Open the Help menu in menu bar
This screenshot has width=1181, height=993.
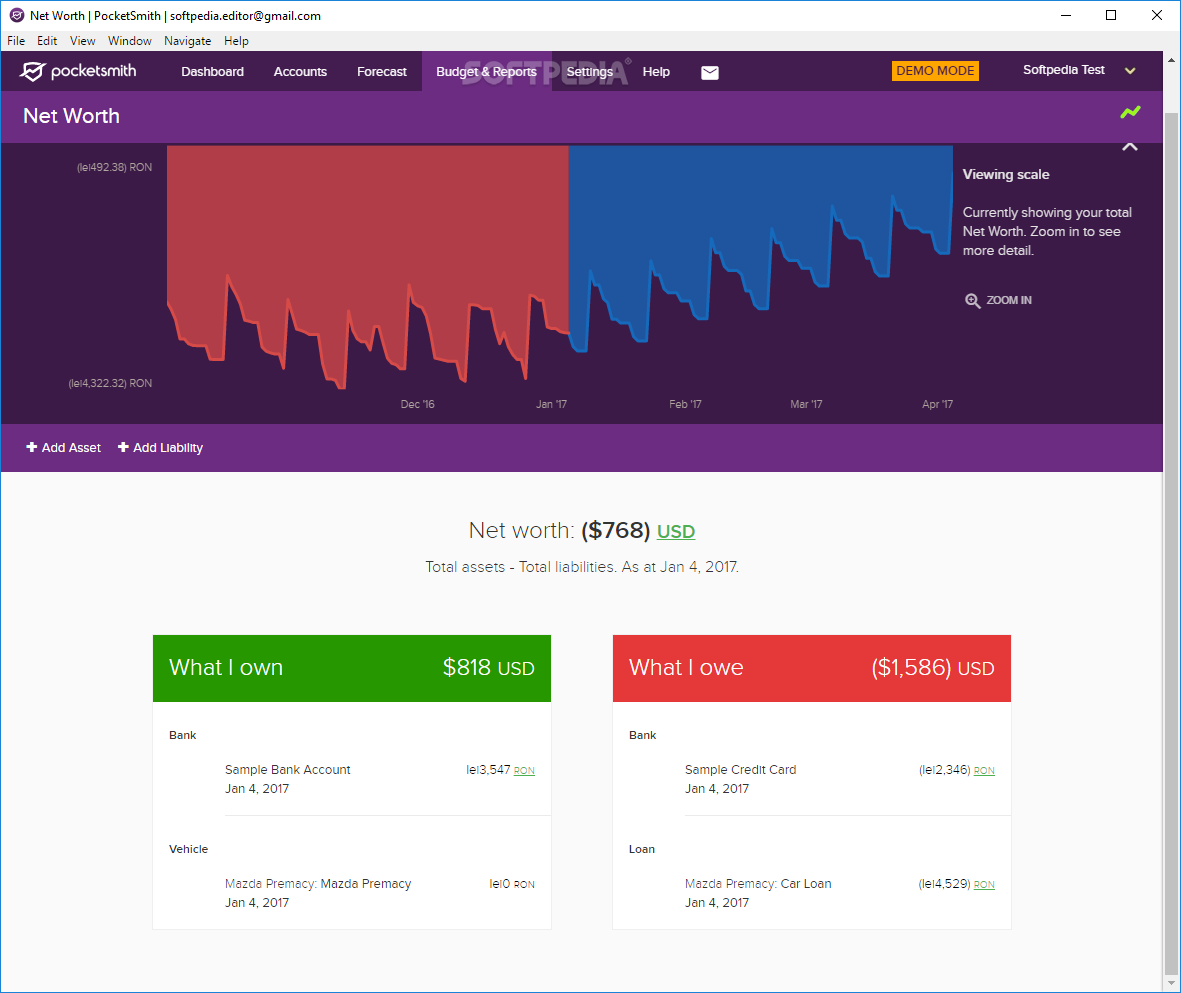point(236,41)
